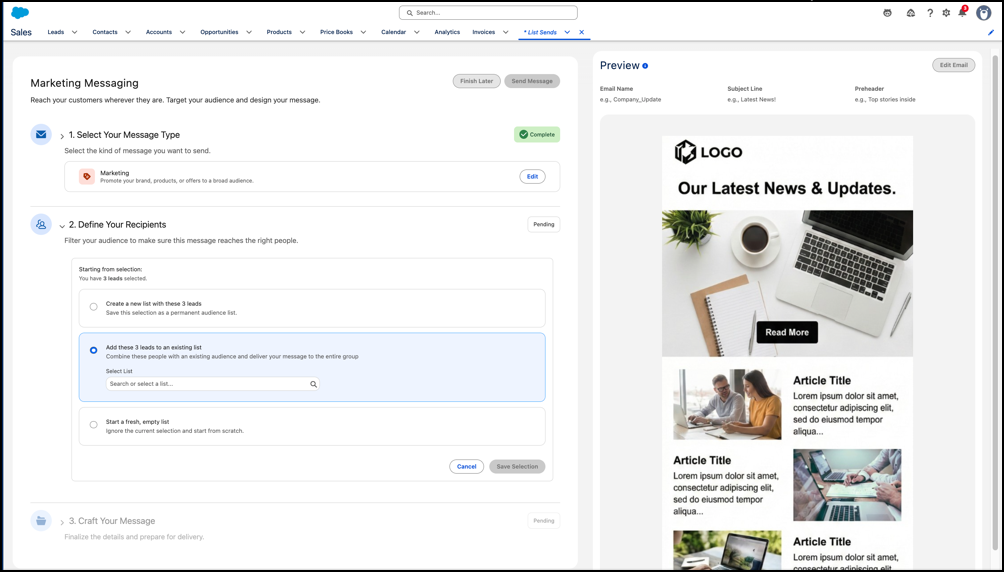This screenshot has height=572, width=1004.
Task: Open the Contacts tab dropdown arrow
Action: click(x=128, y=32)
